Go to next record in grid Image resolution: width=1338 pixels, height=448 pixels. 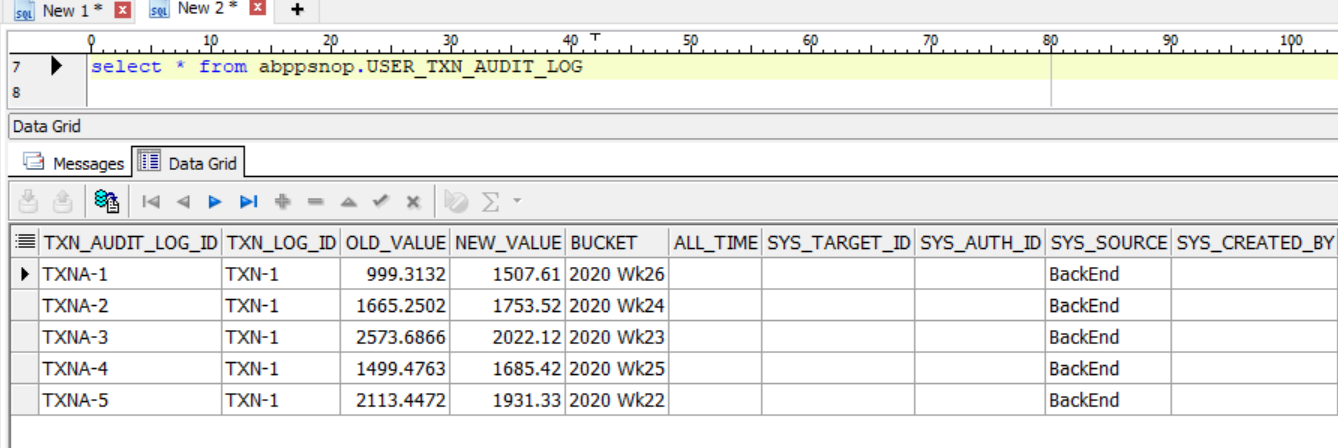point(215,202)
